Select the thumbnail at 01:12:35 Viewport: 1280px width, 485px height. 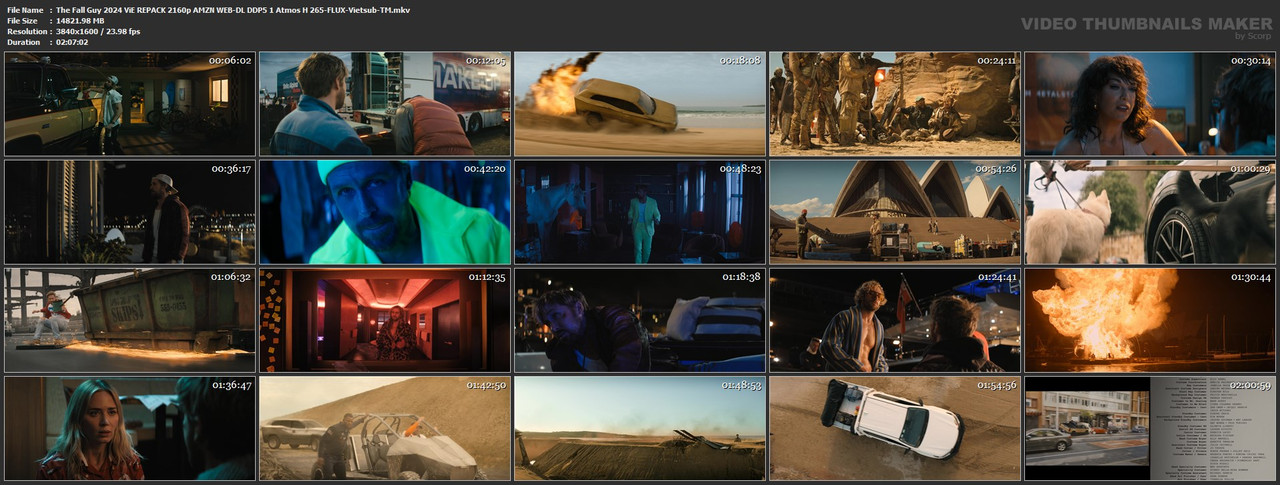pyautogui.click(x=385, y=320)
